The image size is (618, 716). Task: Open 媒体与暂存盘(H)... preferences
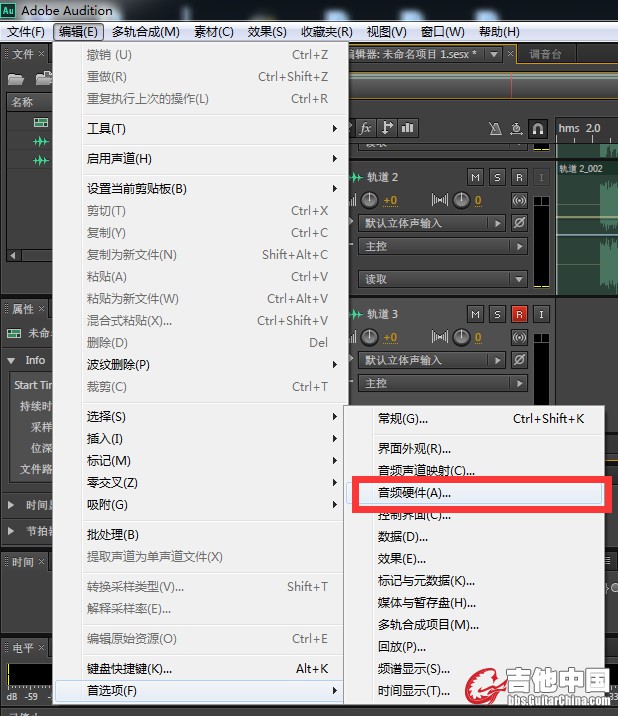click(475, 603)
